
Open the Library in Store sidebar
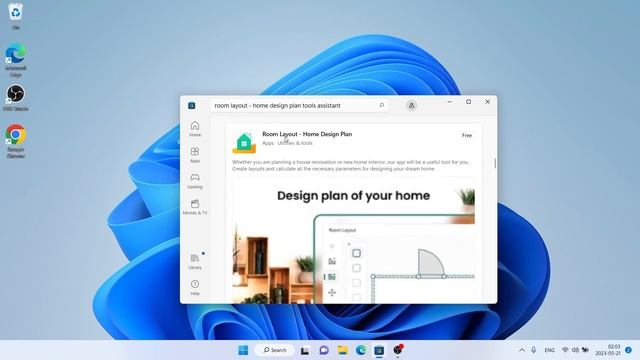pos(195,262)
